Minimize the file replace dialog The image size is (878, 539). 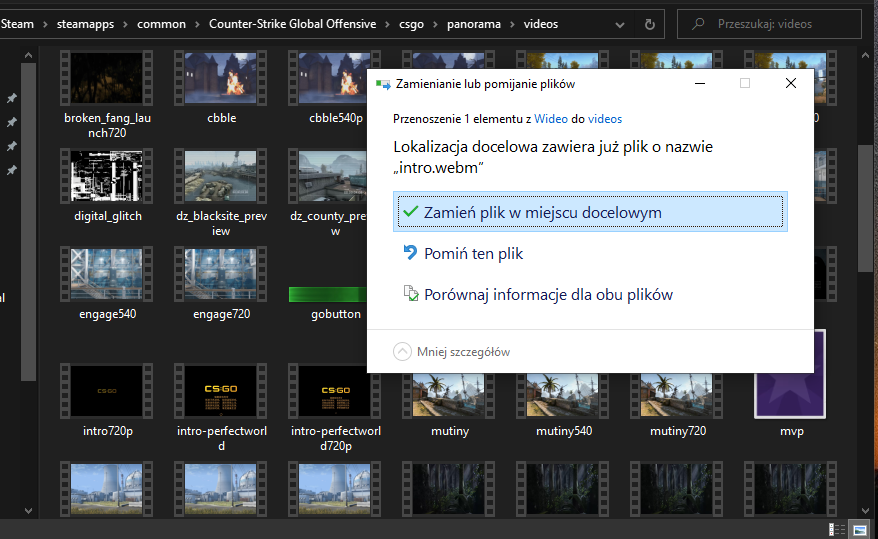699,83
